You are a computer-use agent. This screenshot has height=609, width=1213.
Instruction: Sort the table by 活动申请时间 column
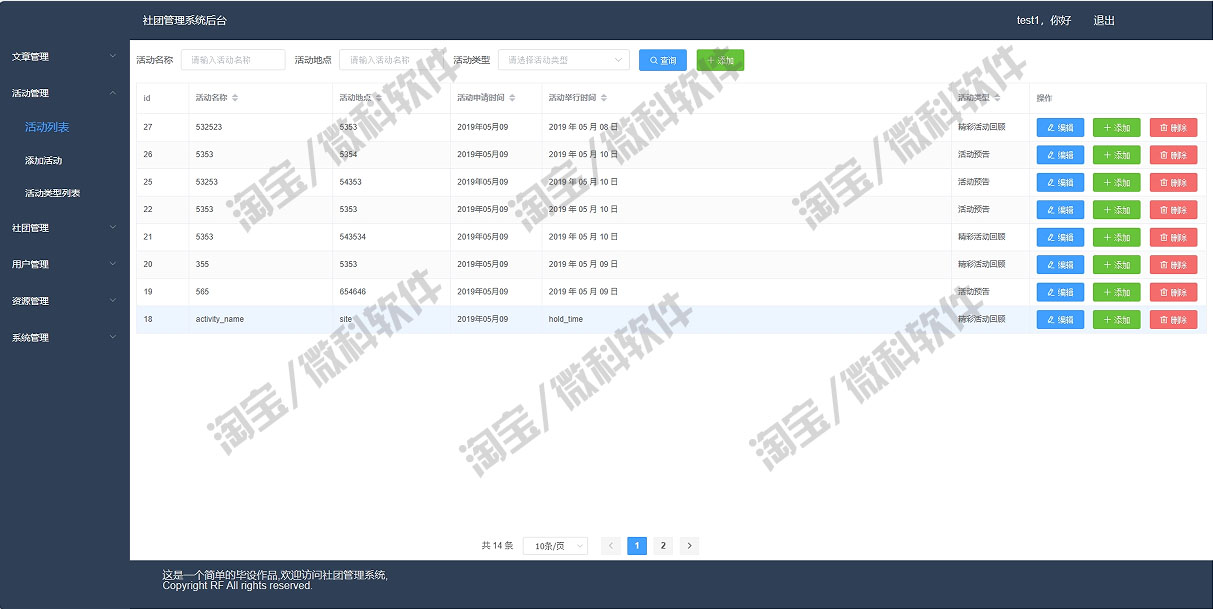coord(512,98)
